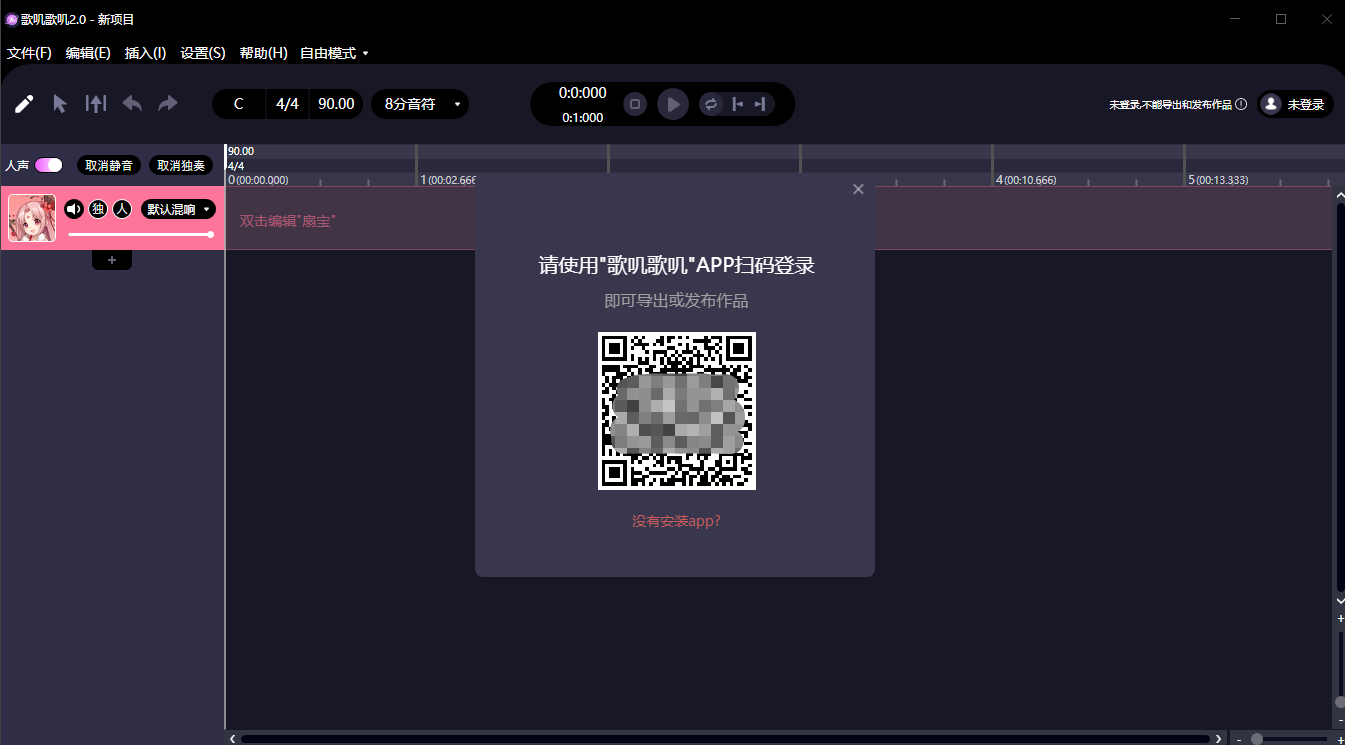Redo the last action

coord(168,103)
